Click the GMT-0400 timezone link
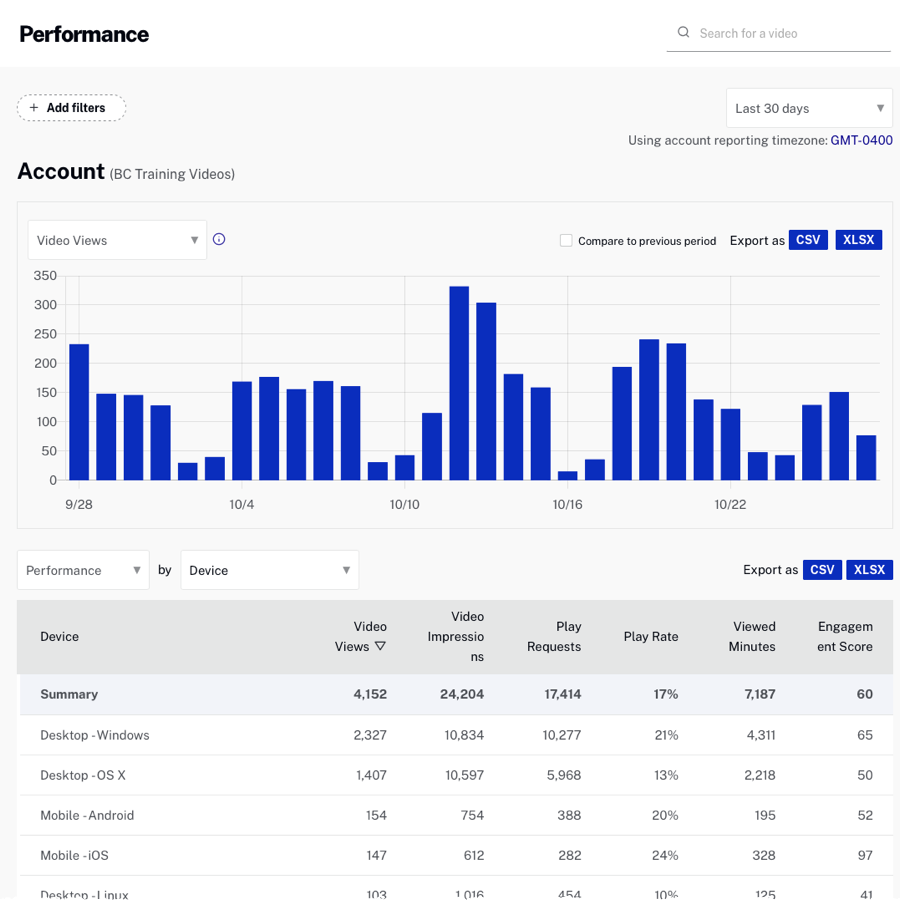 pyautogui.click(x=861, y=140)
